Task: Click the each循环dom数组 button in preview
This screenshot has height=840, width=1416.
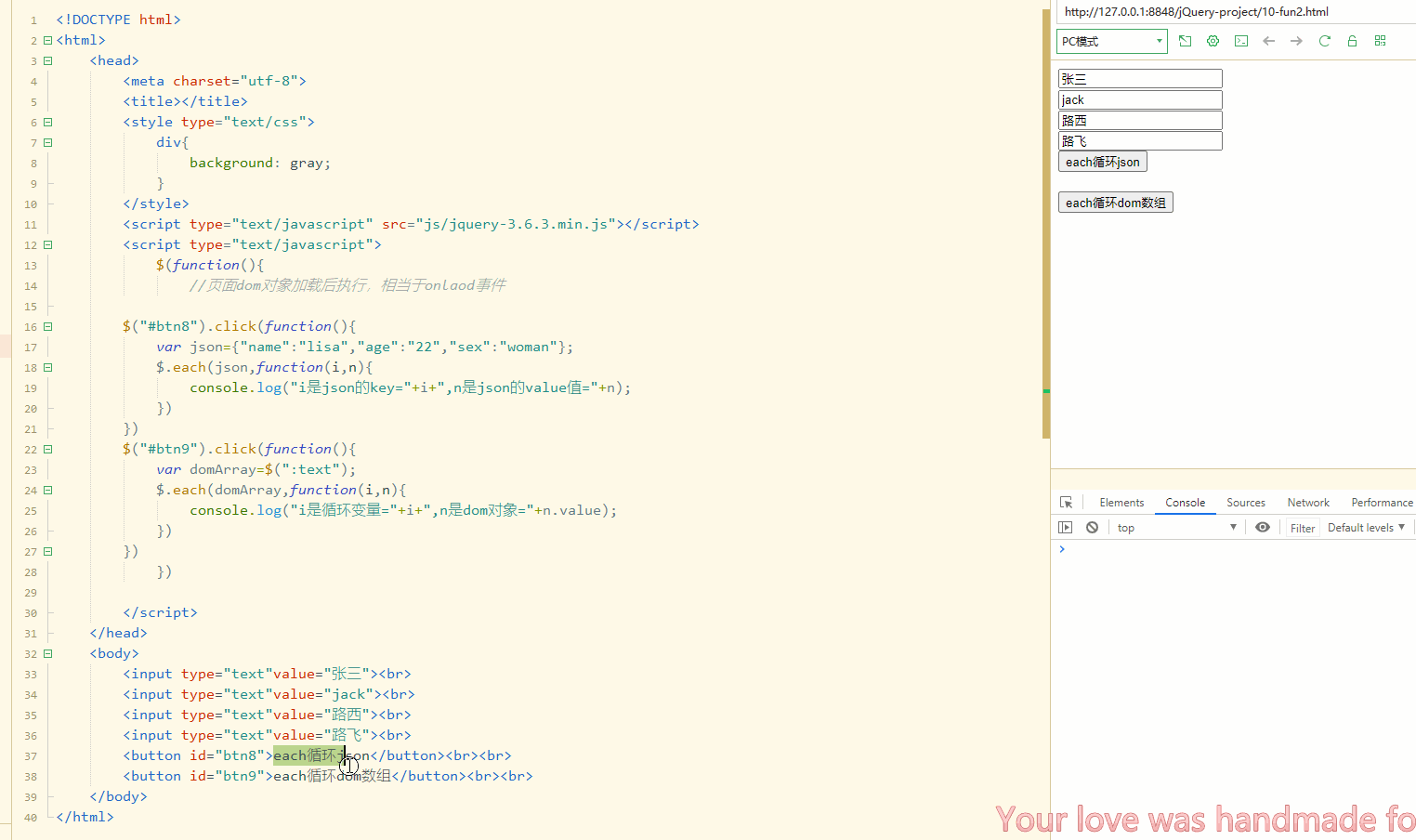Action: click(x=1116, y=203)
